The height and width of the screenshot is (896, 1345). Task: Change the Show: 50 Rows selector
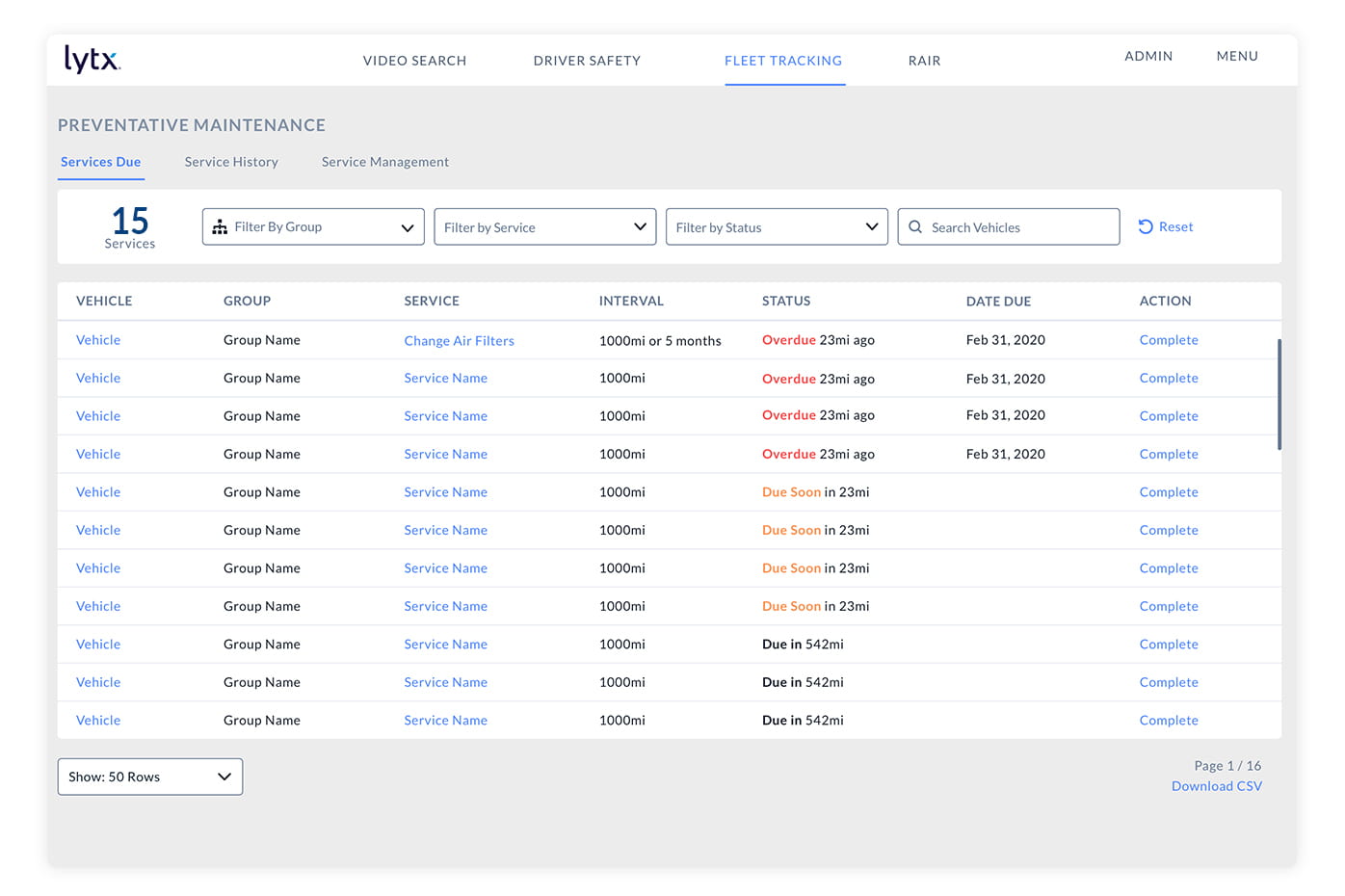pos(149,777)
